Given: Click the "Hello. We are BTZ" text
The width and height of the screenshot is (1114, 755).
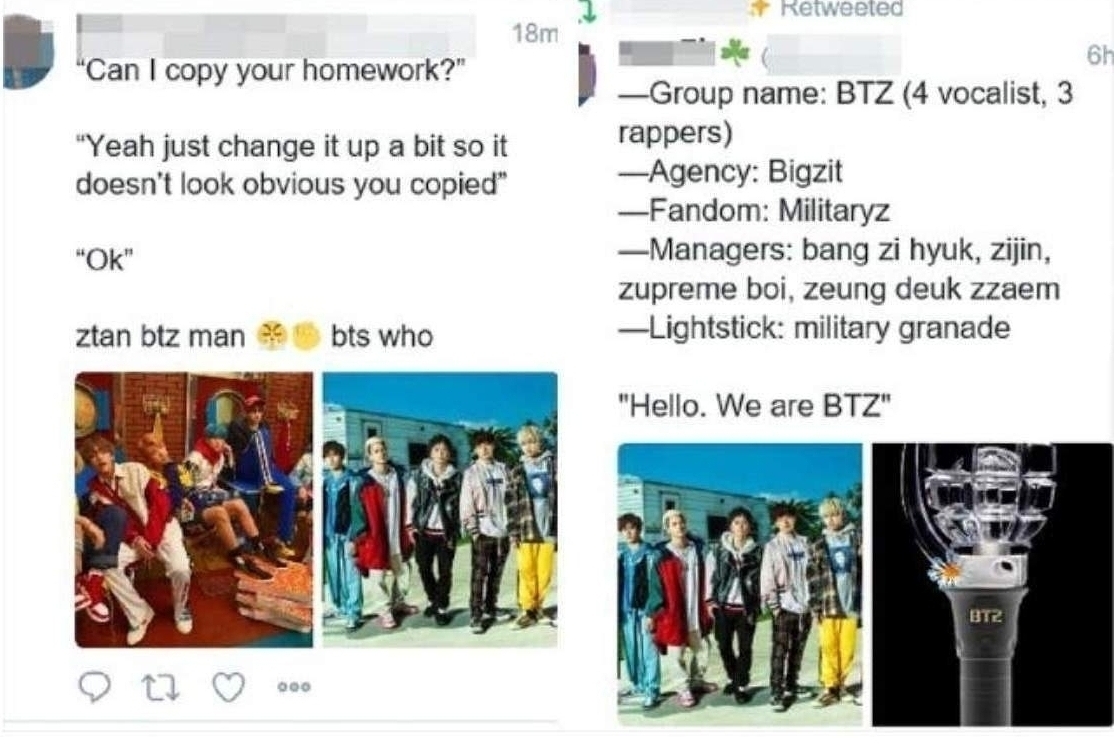Looking at the screenshot, I should [x=755, y=406].
